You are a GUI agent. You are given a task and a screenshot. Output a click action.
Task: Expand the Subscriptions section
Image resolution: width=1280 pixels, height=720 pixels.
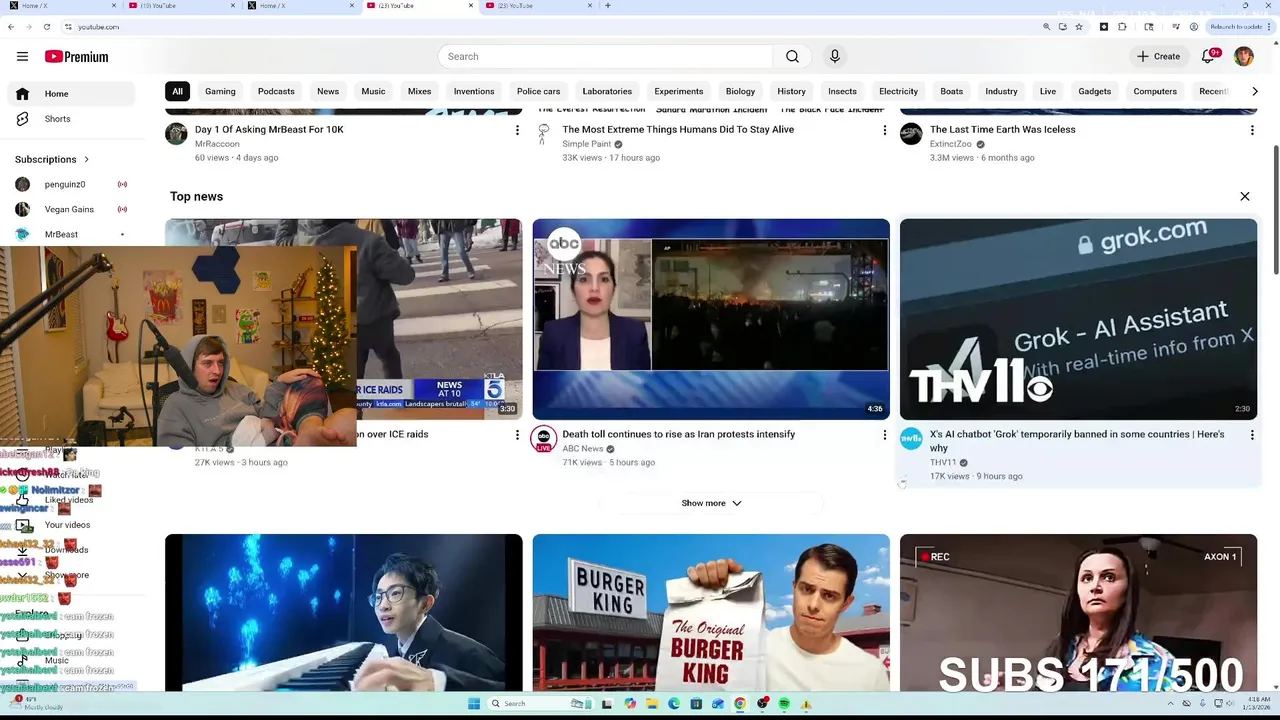[53, 159]
